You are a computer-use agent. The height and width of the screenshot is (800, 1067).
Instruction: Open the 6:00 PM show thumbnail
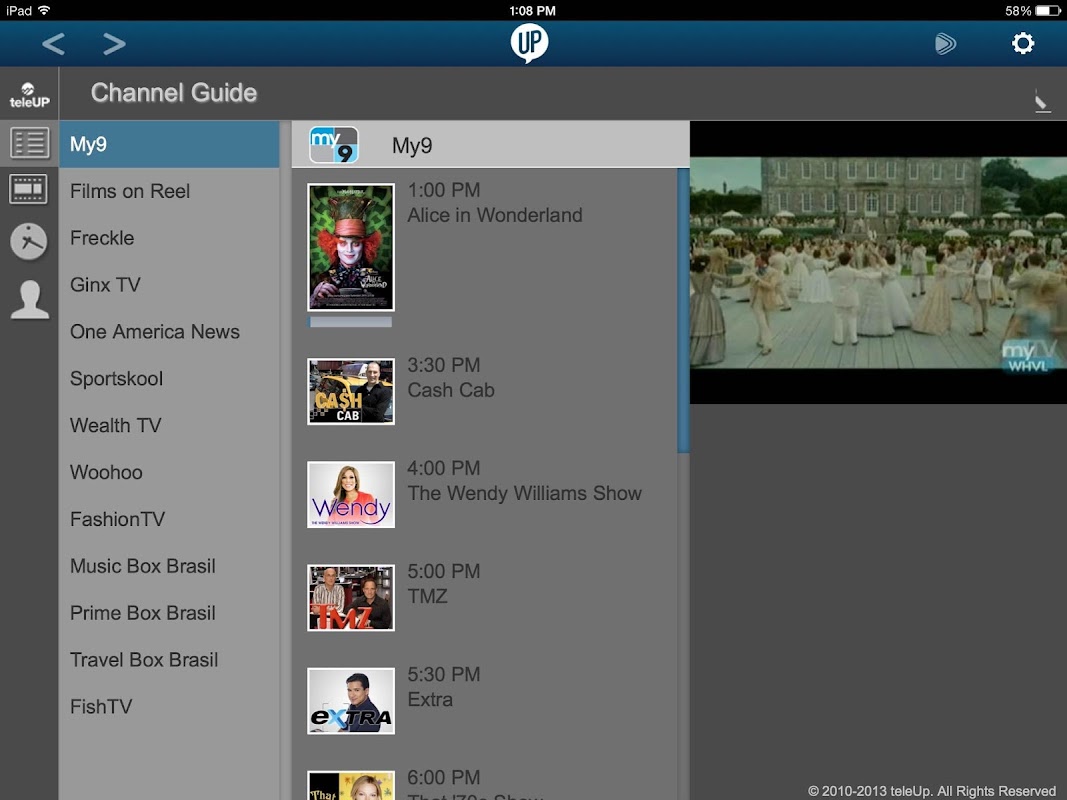click(x=350, y=786)
